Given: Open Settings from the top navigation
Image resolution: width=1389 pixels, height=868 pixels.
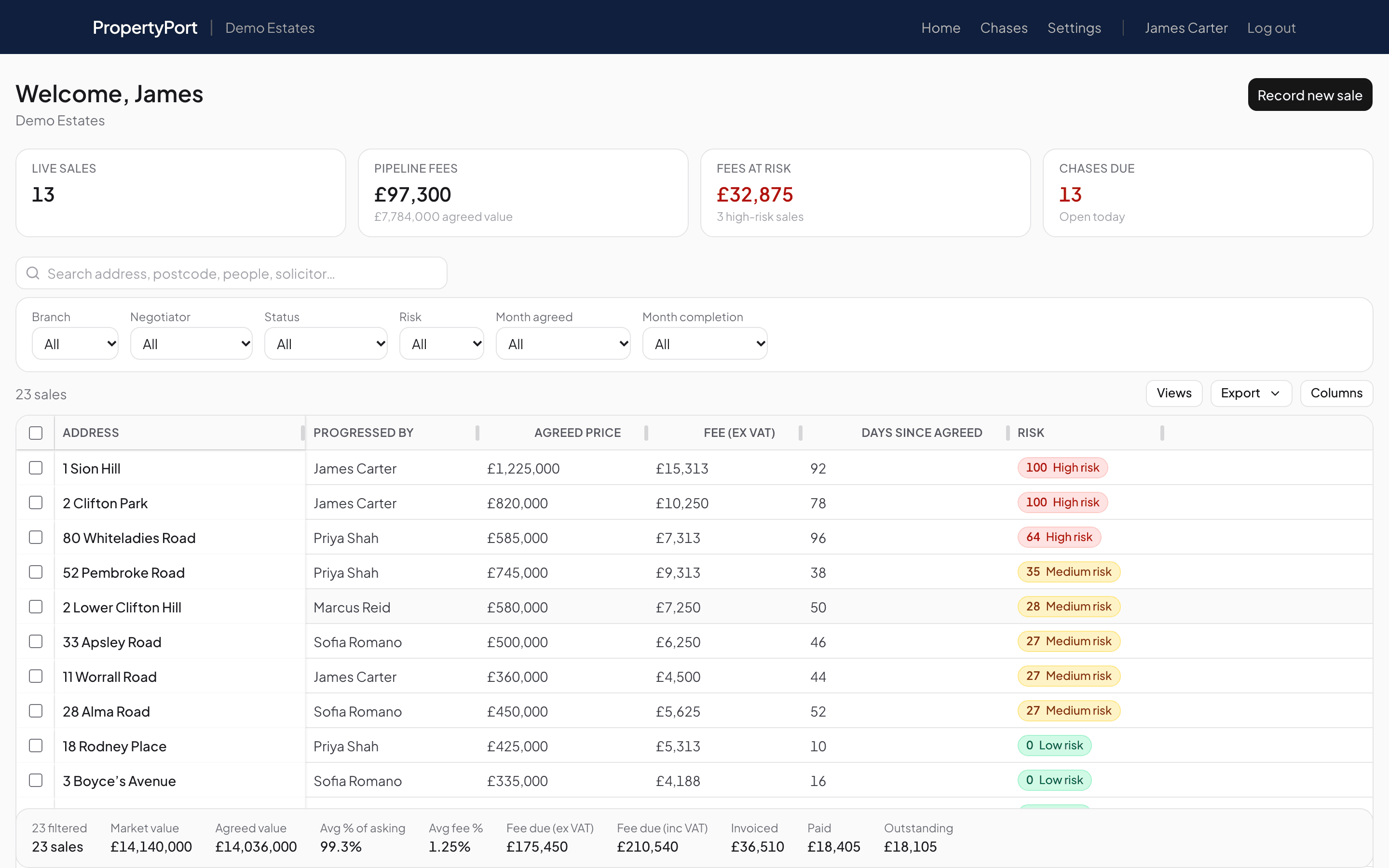Looking at the screenshot, I should 1074,27.
